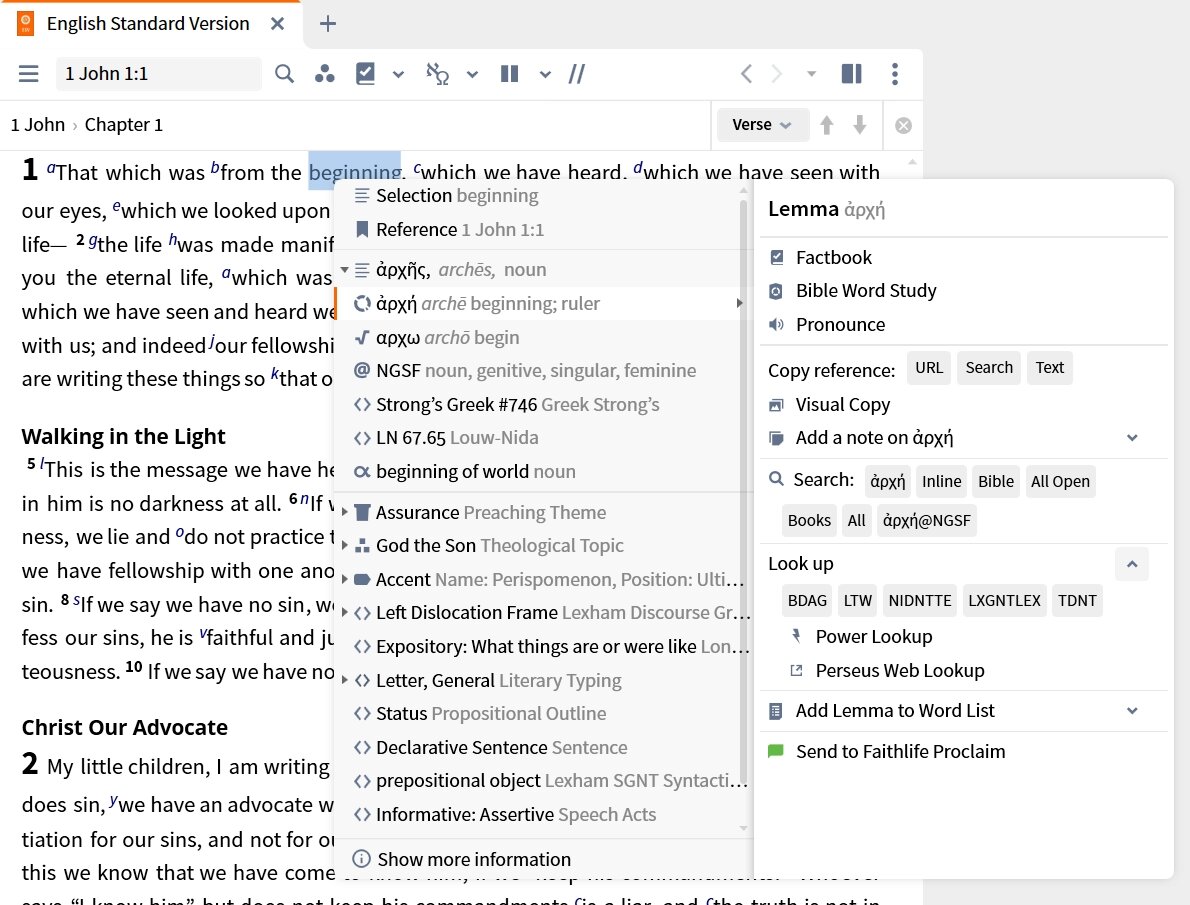Click the parallel resources double-slash icon
This screenshot has width=1190, height=905.
point(577,74)
